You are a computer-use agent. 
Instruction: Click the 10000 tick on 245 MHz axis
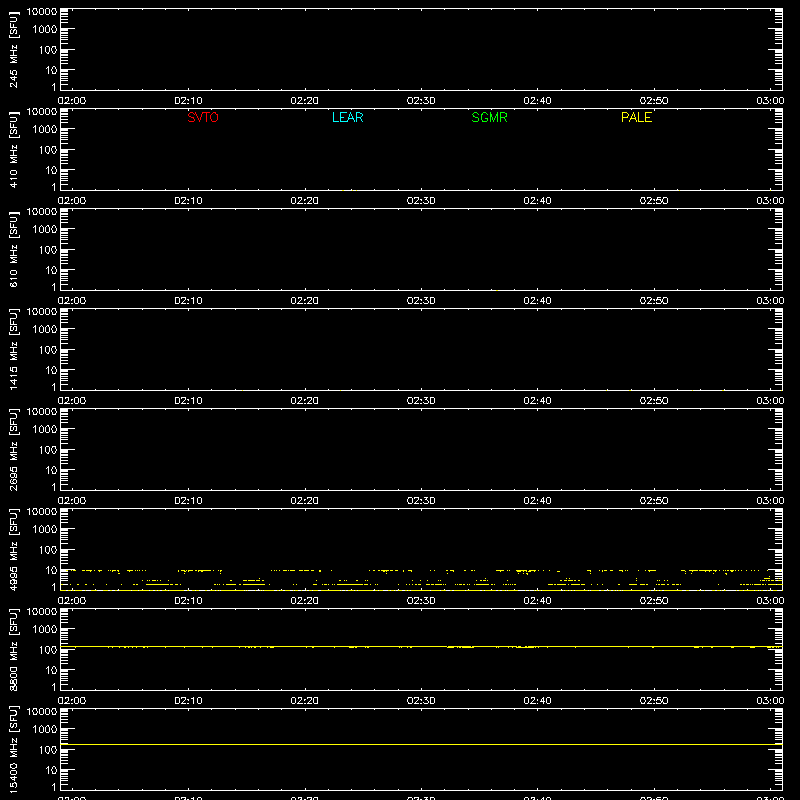tap(42, 12)
